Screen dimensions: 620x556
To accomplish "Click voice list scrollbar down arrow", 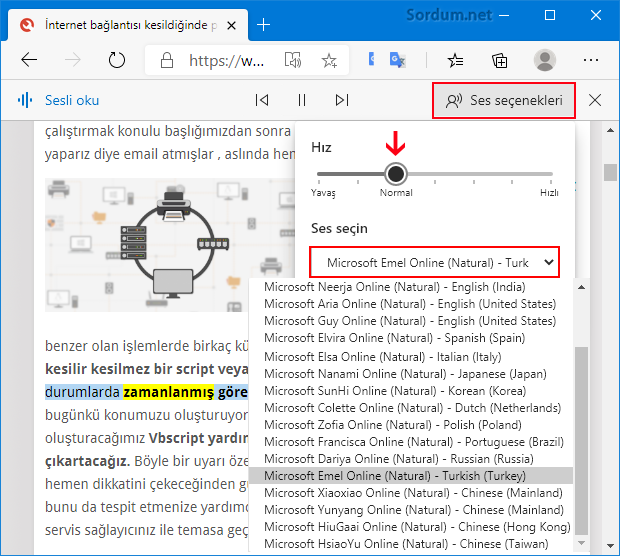I will (x=581, y=543).
